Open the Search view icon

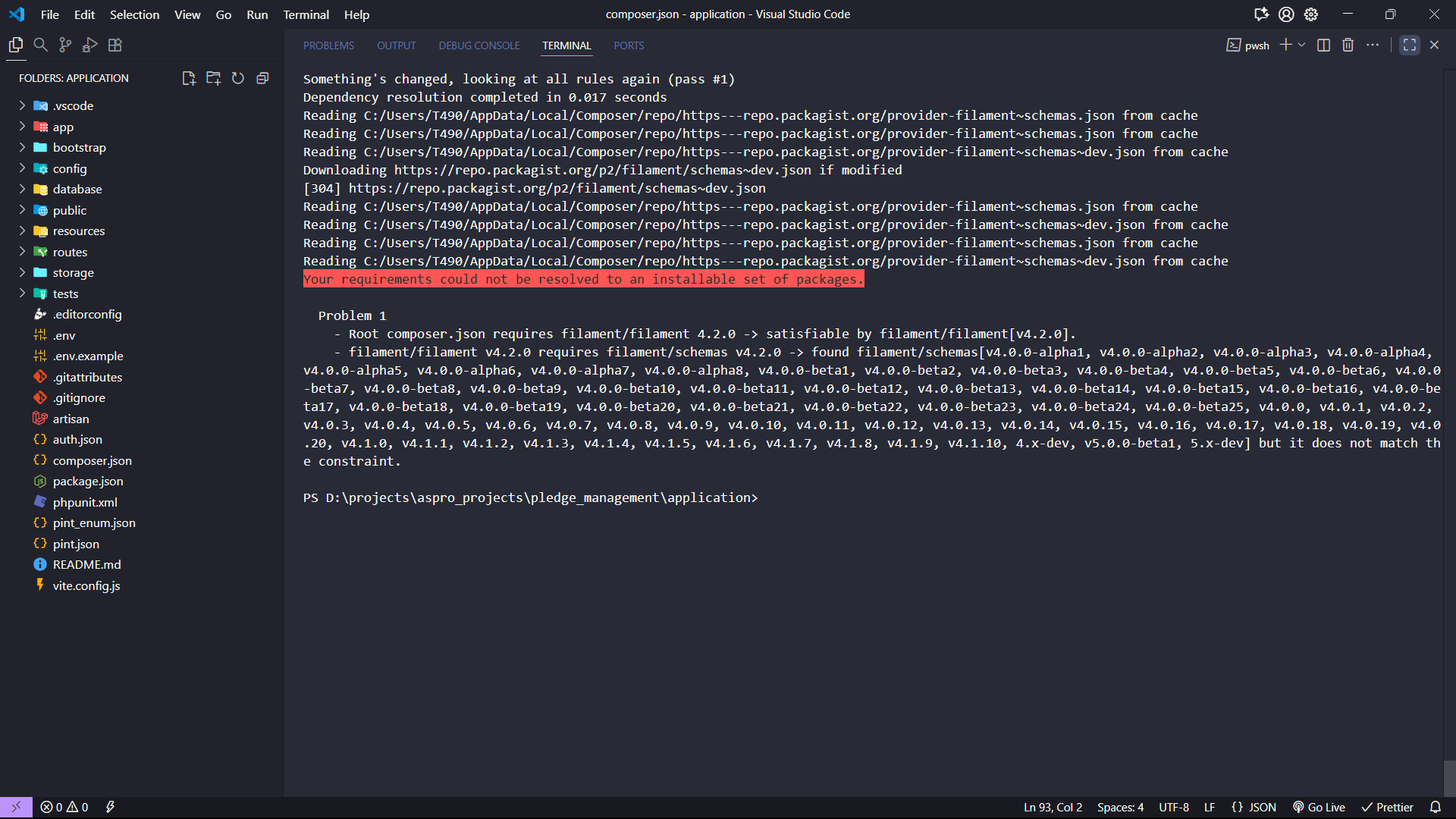click(41, 45)
